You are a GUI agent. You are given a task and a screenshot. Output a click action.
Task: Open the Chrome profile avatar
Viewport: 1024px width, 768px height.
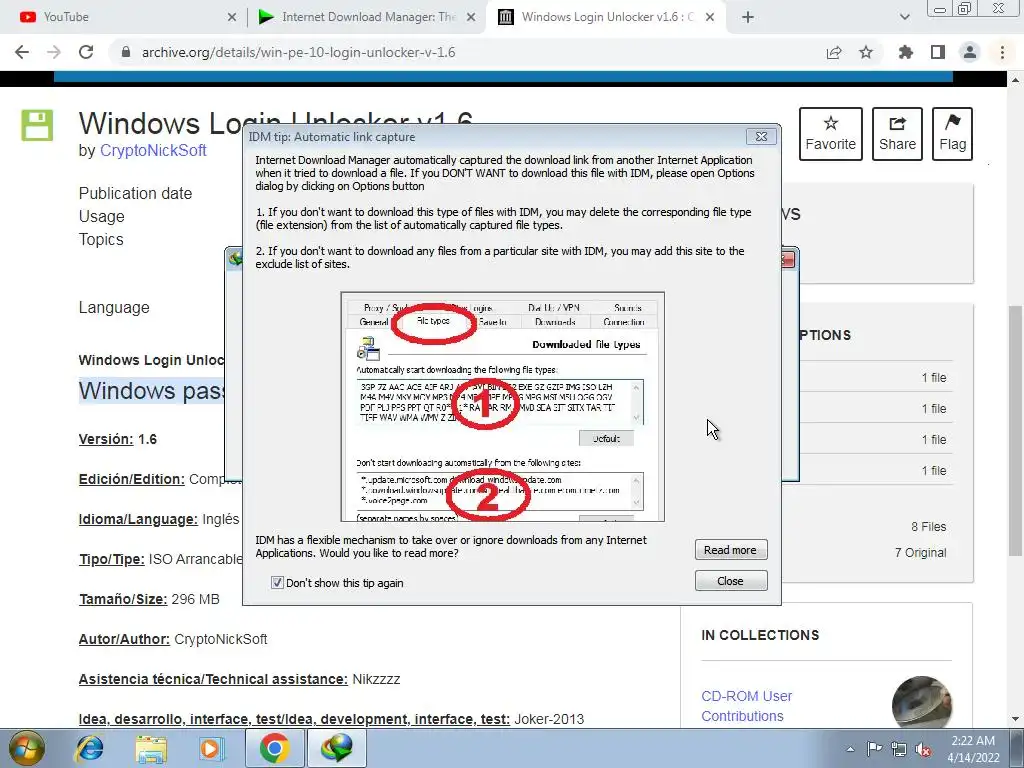pyautogui.click(x=970, y=52)
